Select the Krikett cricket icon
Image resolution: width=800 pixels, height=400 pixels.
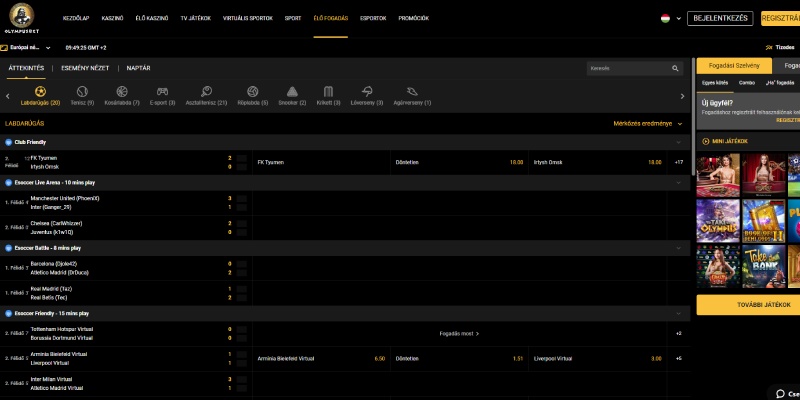click(x=328, y=92)
